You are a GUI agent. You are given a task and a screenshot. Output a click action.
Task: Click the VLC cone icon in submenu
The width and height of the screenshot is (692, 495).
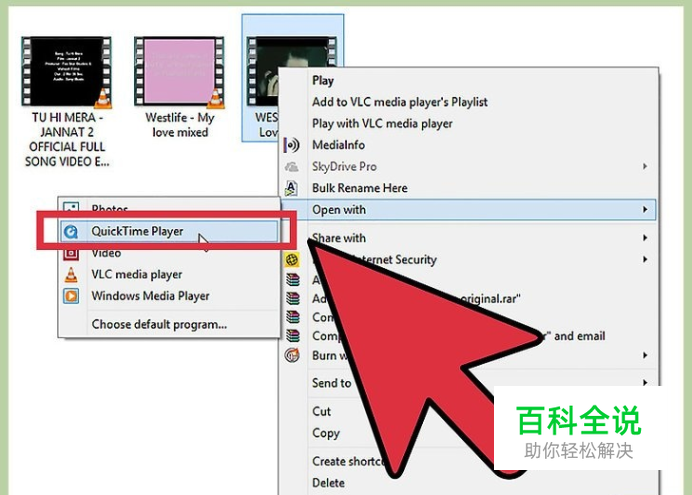[71, 274]
